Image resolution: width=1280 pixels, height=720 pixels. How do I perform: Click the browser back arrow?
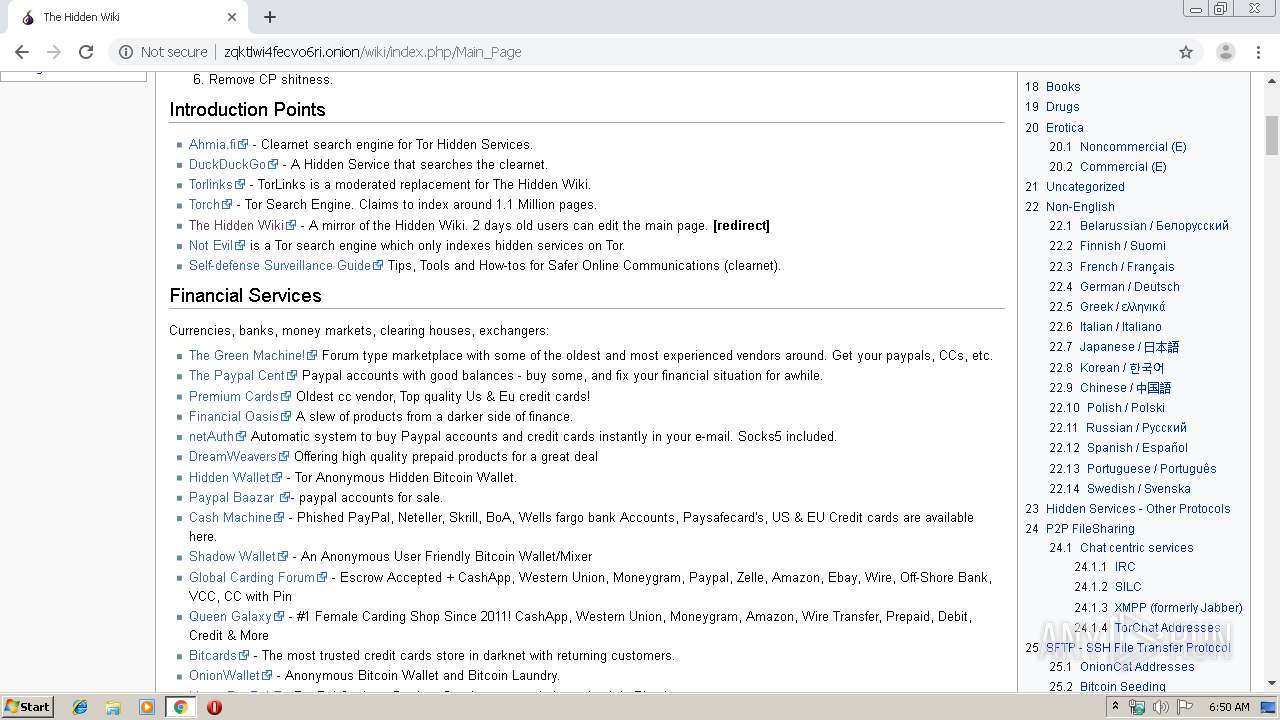pos(22,52)
